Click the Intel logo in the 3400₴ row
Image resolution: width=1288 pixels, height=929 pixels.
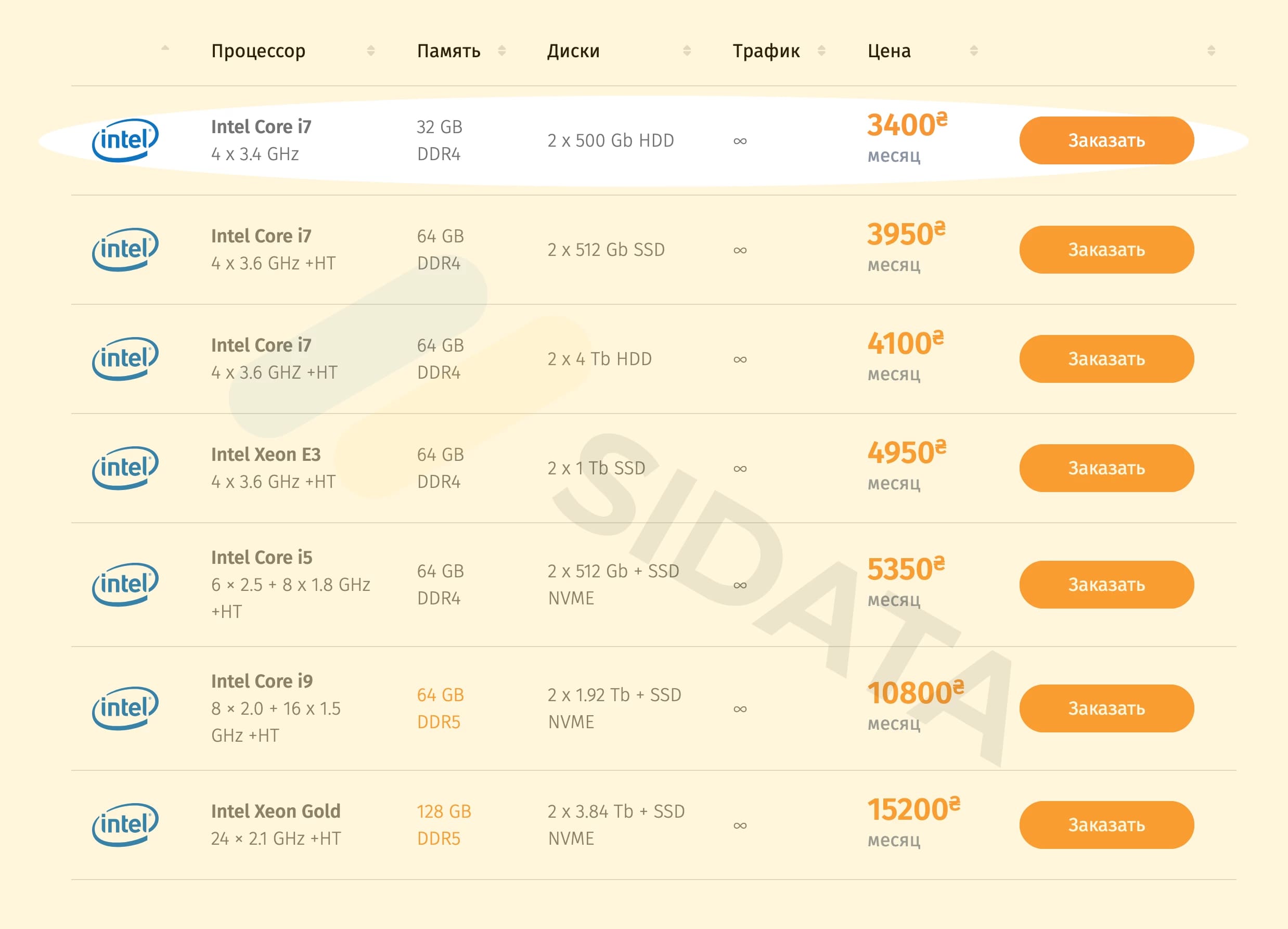125,140
